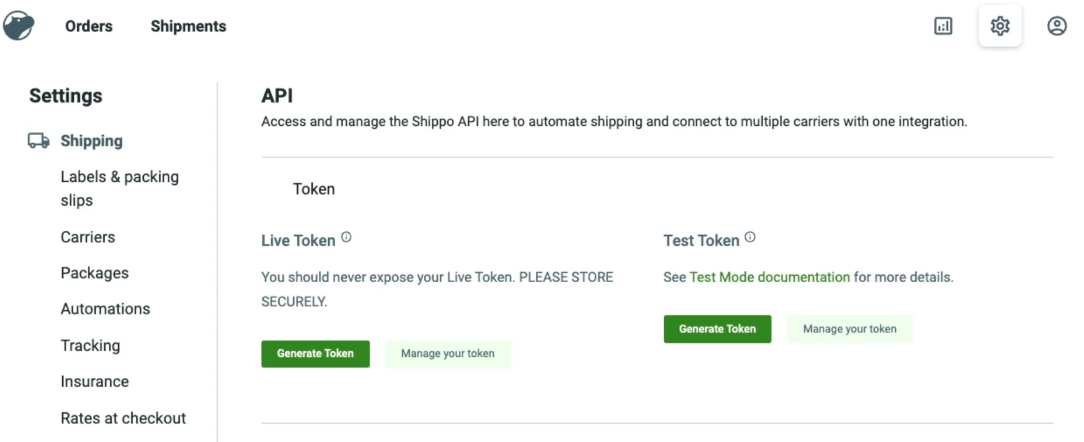Open the Shipments menu
This screenshot has width=1084, height=442.
[x=188, y=26]
